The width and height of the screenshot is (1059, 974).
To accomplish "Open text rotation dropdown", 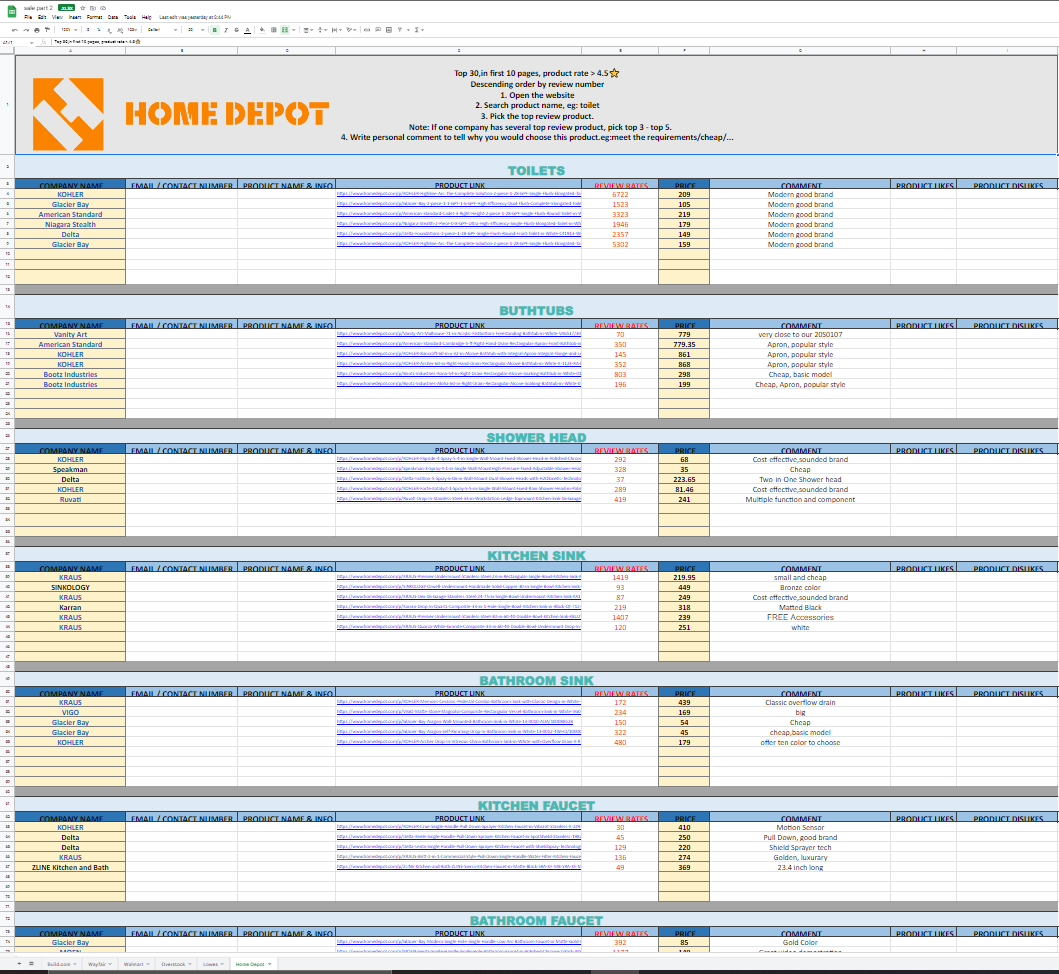I will coord(351,30).
